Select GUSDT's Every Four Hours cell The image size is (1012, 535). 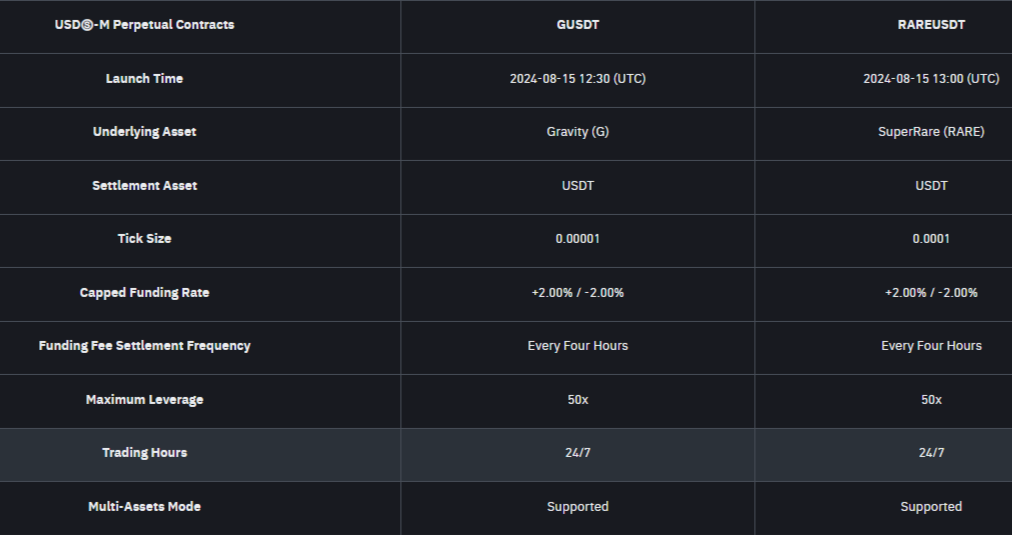[577, 346]
